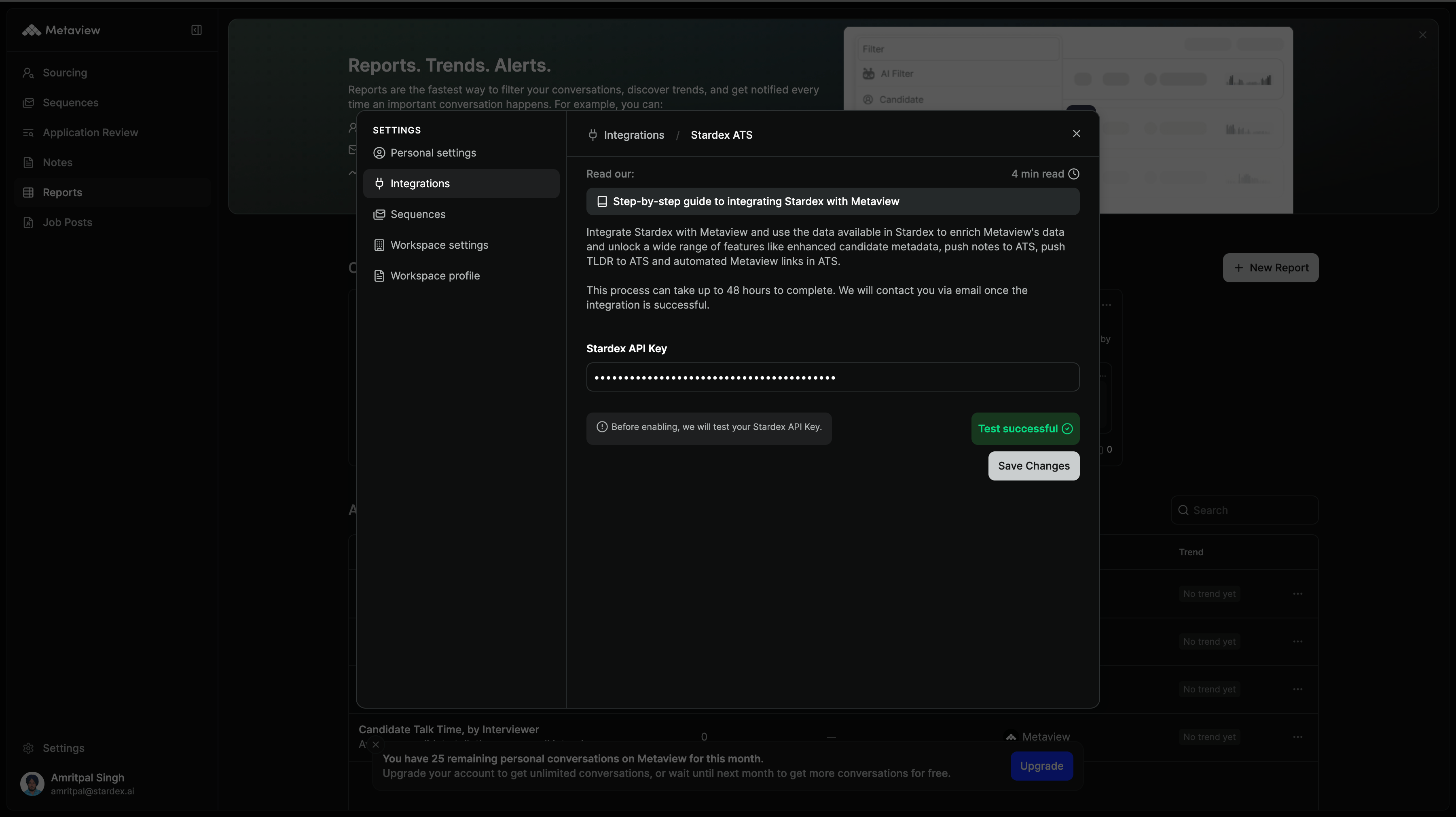Select Personal settings in settings dialog
The height and width of the screenshot is (817, 1456).
(x=461, y=153)
